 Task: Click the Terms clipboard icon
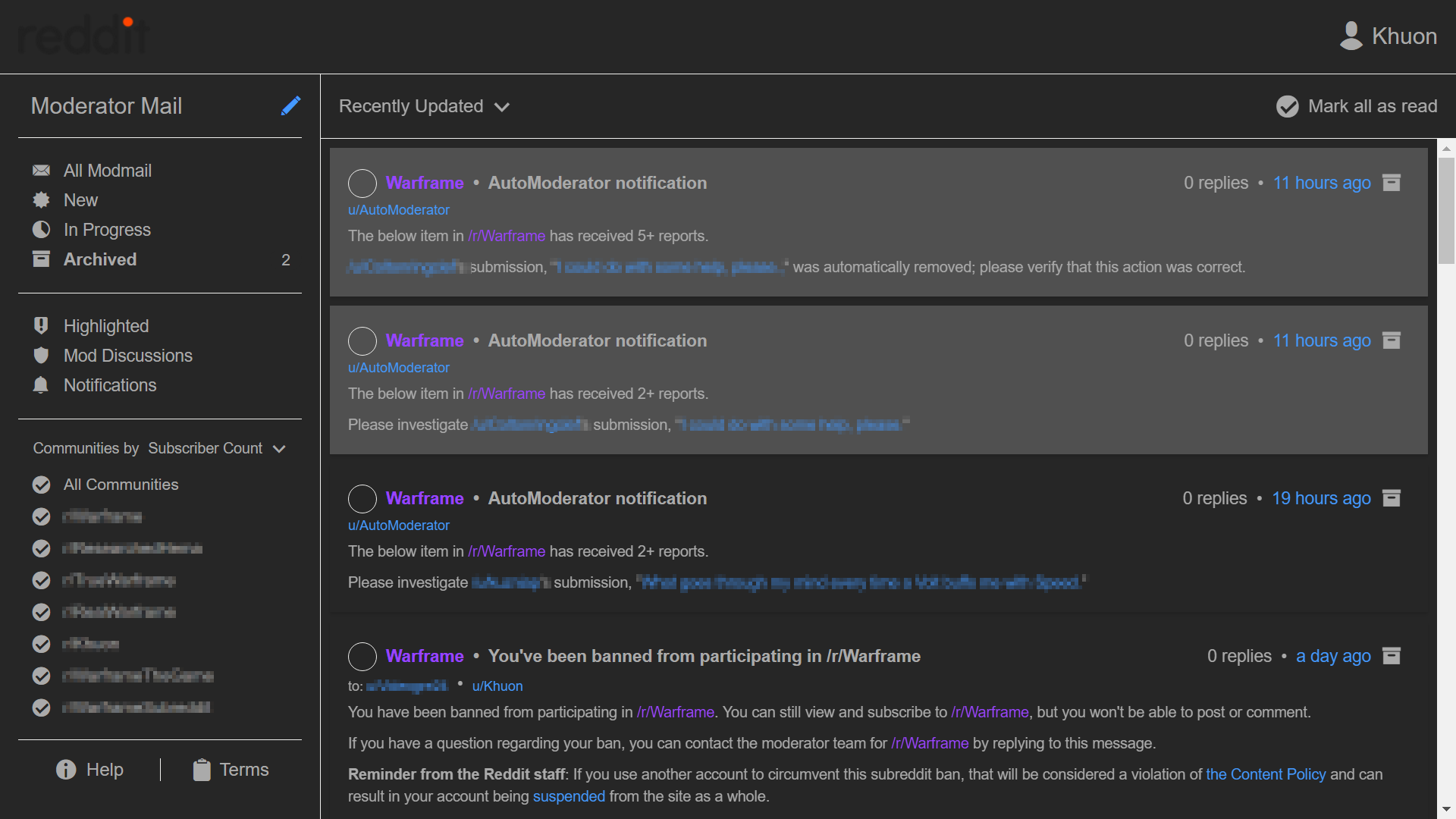(x=201, y=770)
